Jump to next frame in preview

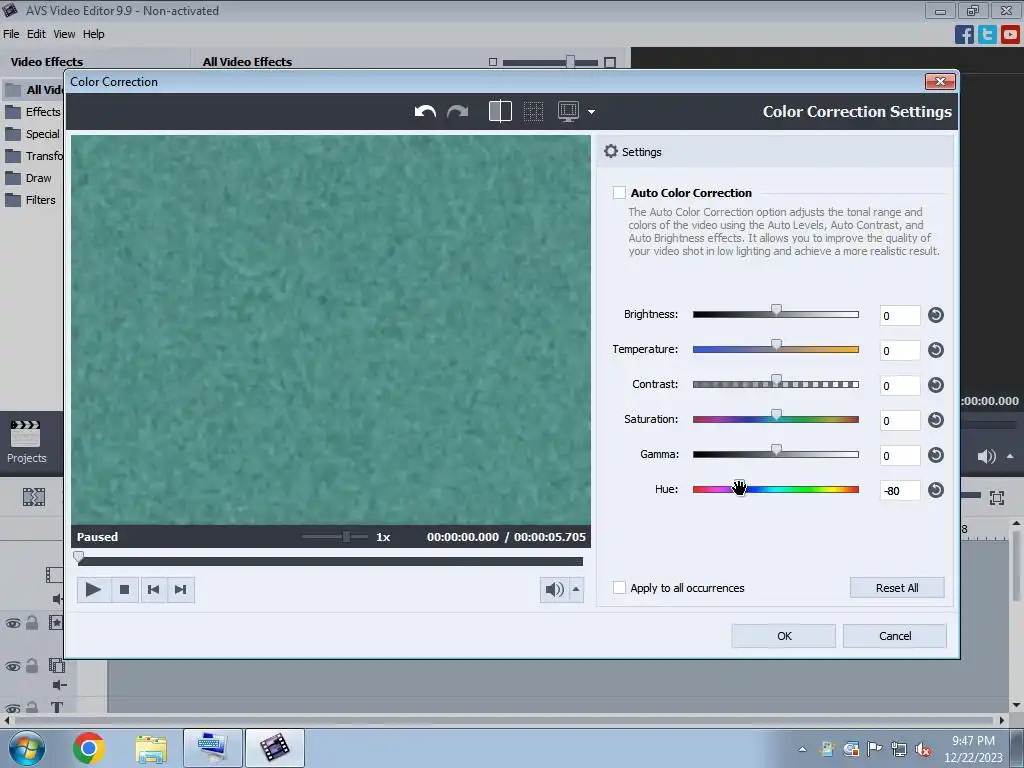coord(181,590)
